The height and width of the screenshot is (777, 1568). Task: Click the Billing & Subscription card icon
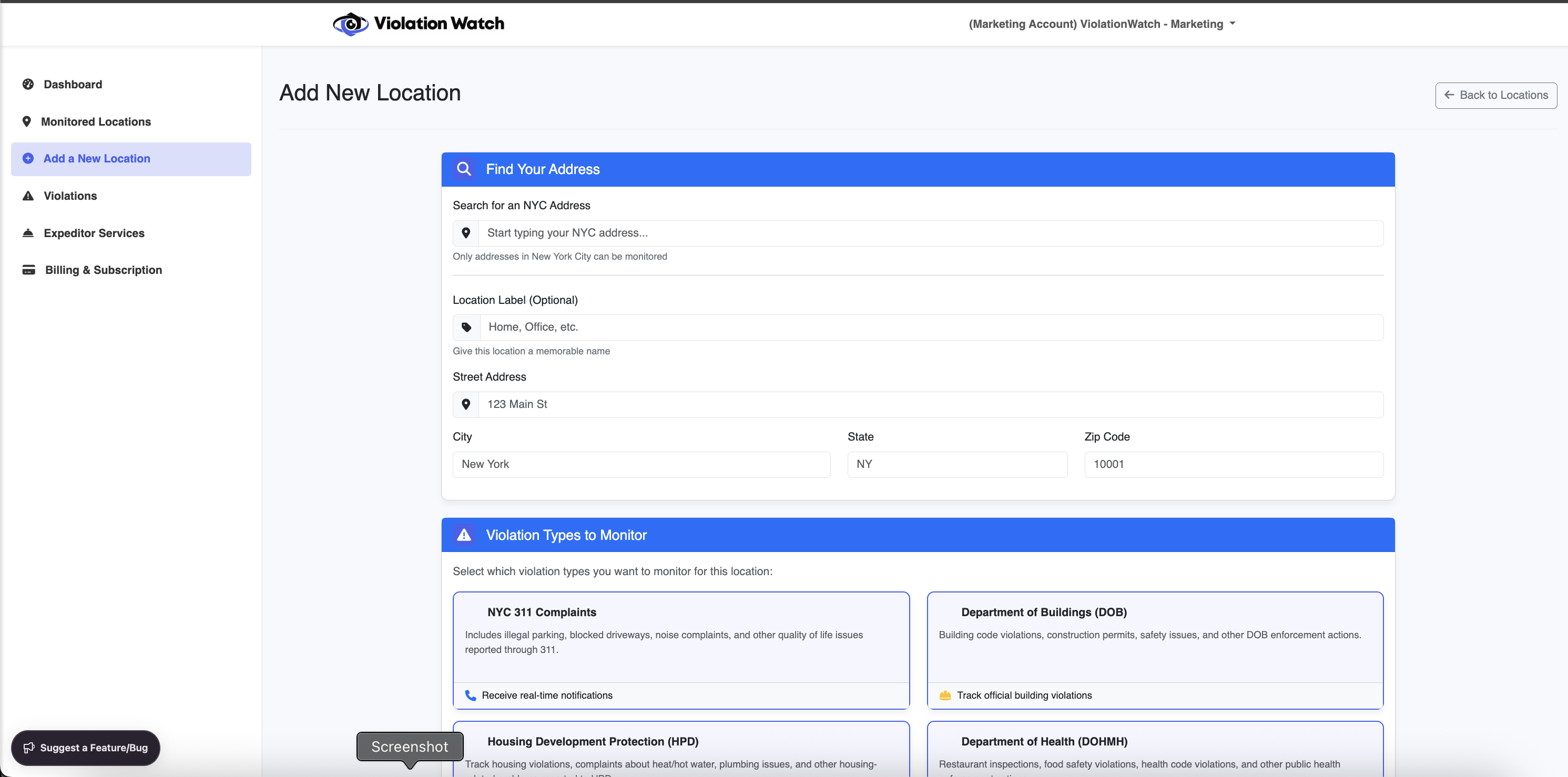(28, 270)
